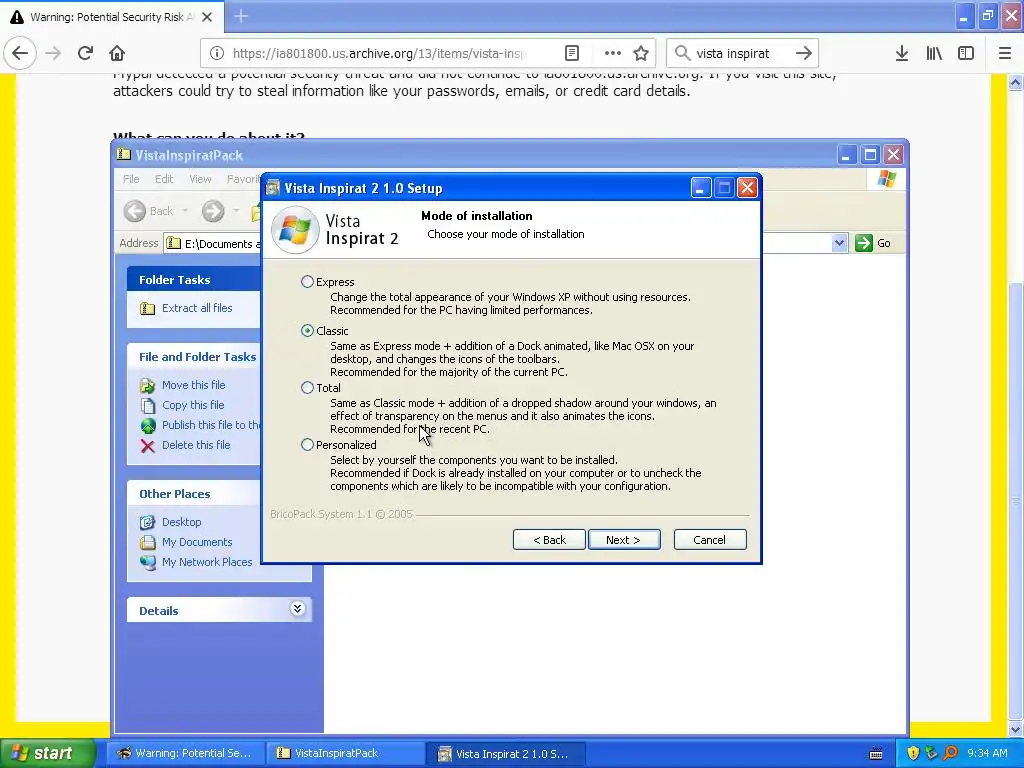
Task: Open Desktop under Other Places
Action: coord(182,522)
